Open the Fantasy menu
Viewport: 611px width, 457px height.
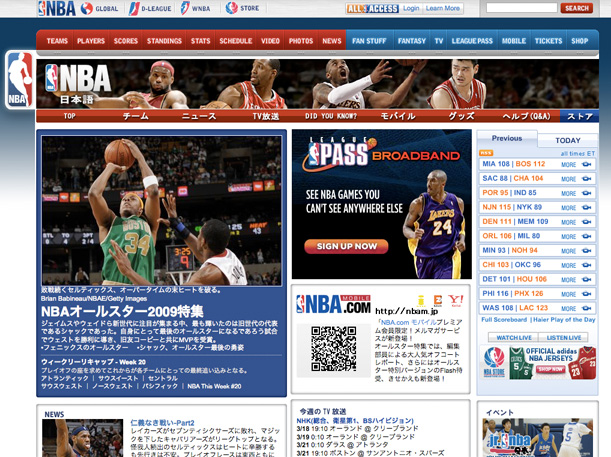pyautogui.click(x=411, y=41)
